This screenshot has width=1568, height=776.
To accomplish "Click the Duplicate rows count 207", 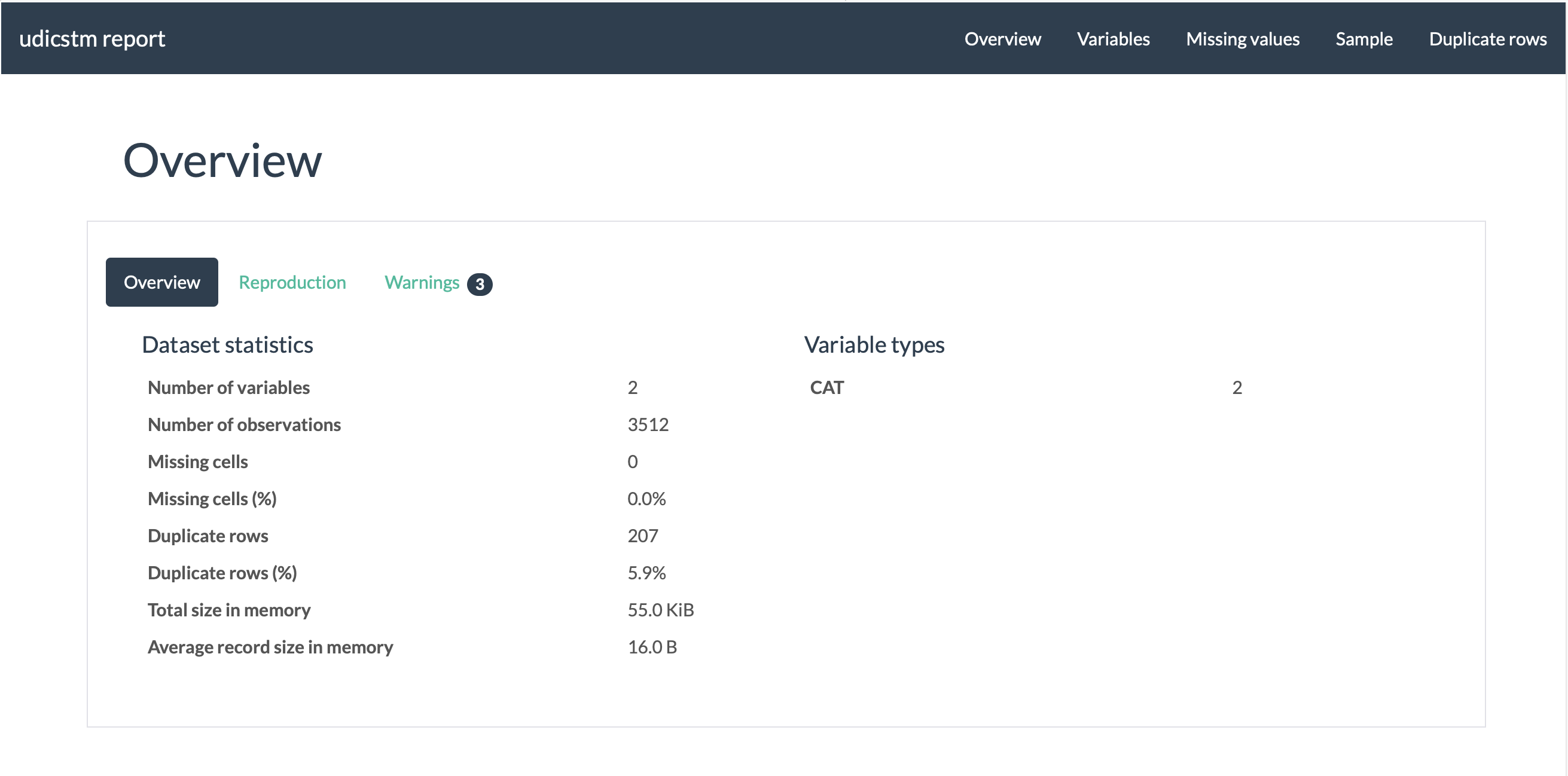I will pyautogui.click(x=642, y=536).
